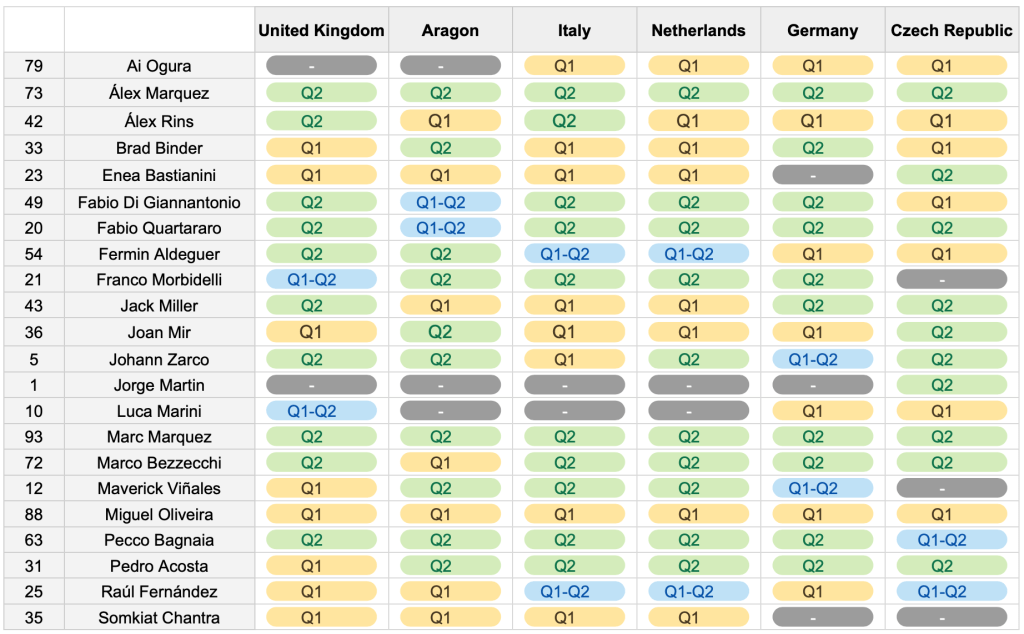
Task: Click Pecco Bagnaia's Czech Republic Q1-Q2 chip
Action: click(x=942, y=540)
